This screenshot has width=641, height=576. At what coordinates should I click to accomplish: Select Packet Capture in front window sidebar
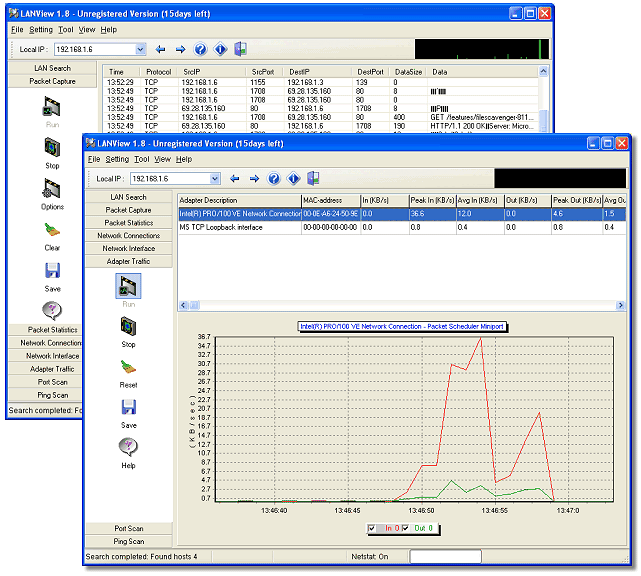[x=128, y=210]
